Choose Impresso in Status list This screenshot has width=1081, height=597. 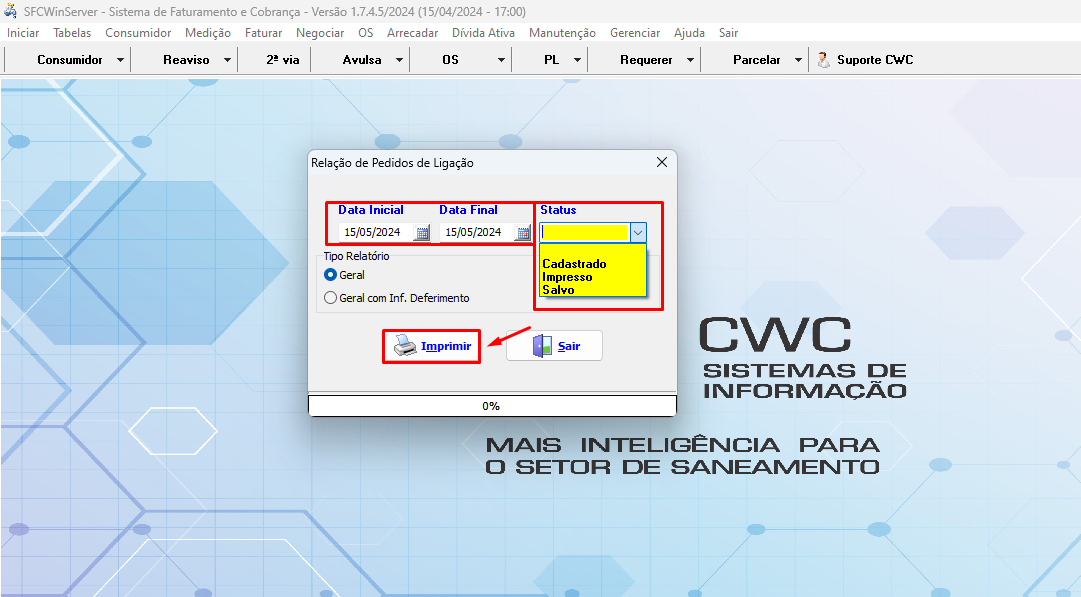[567, 277]
